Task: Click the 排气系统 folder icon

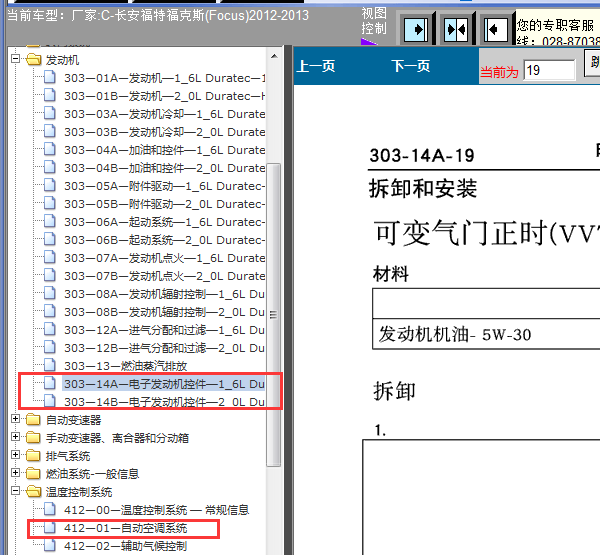Action: click(34, 455)
